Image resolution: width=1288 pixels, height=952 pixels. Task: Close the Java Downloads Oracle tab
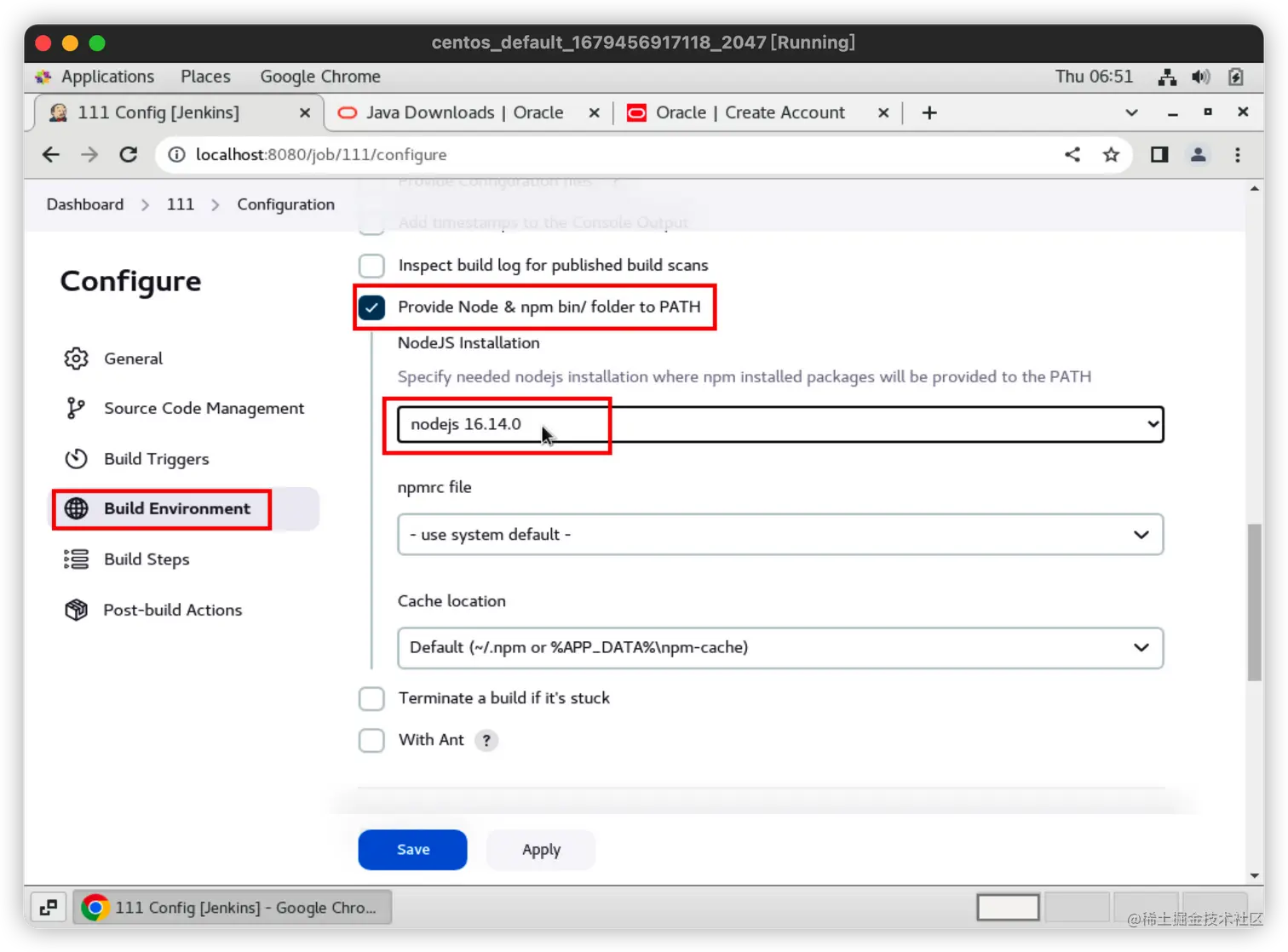click(595, 112)
